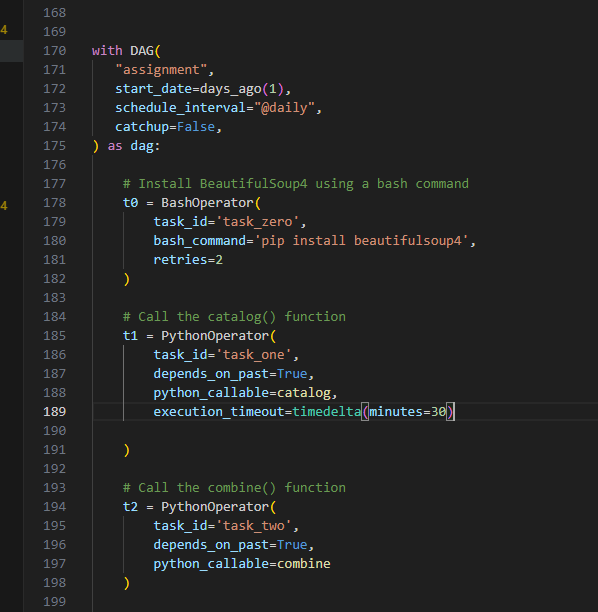Click line number 170 in the gutter
This screenshot has height=612, width=598.
click(55, 51)
